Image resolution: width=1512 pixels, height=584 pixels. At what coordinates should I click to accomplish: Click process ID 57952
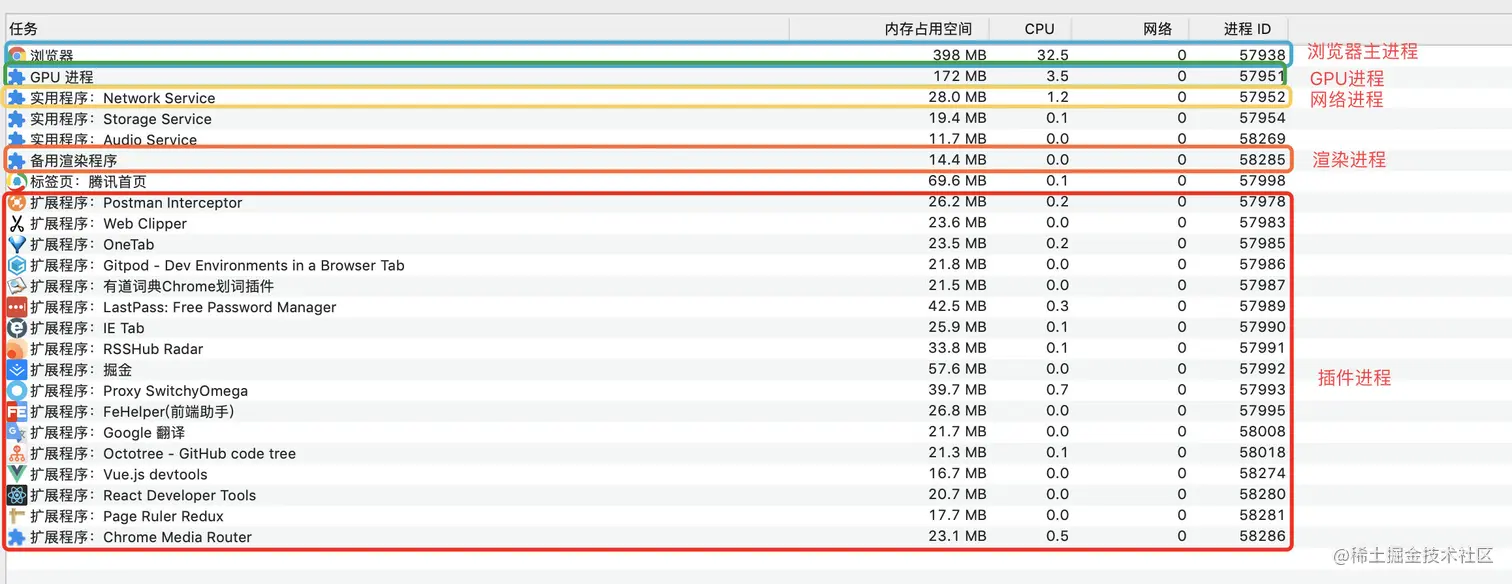[1262, 98]
